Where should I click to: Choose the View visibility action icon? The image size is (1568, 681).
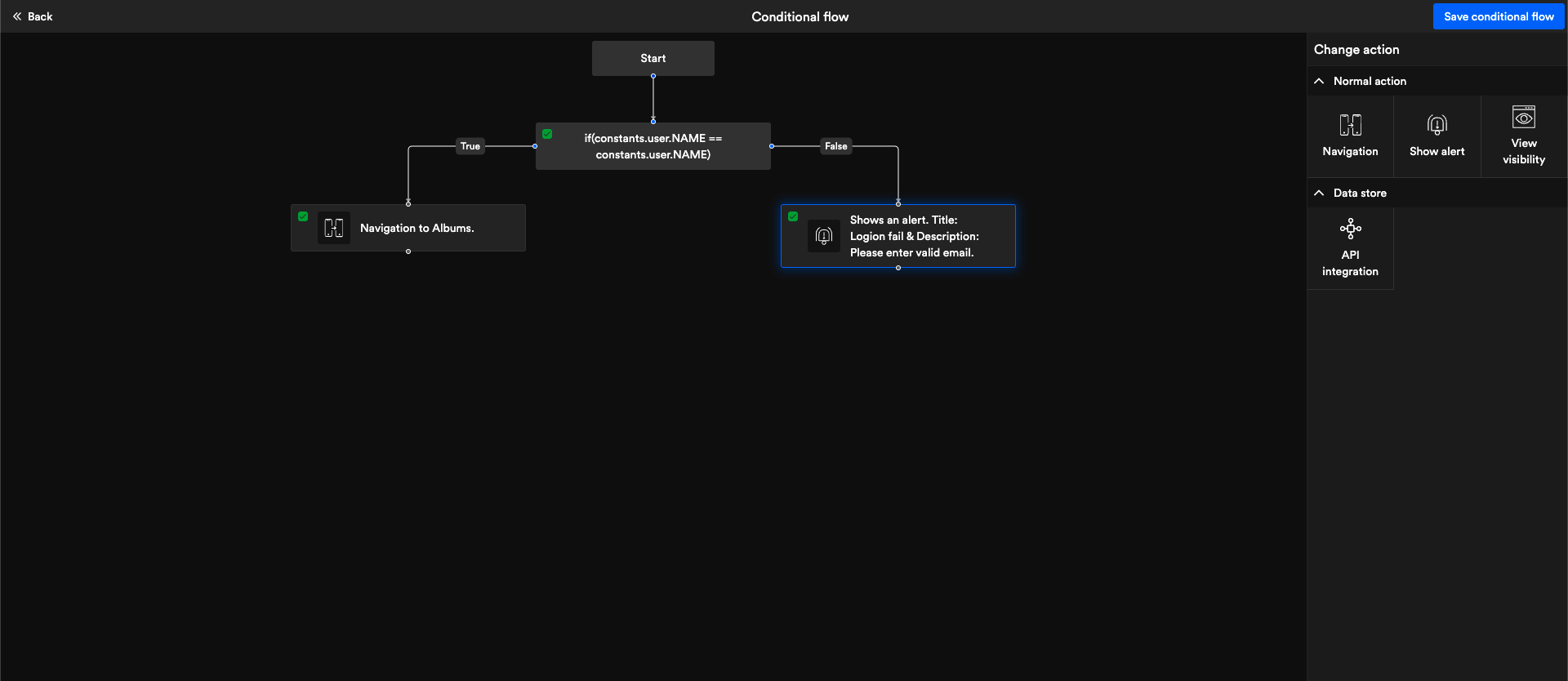[1523, 118]
